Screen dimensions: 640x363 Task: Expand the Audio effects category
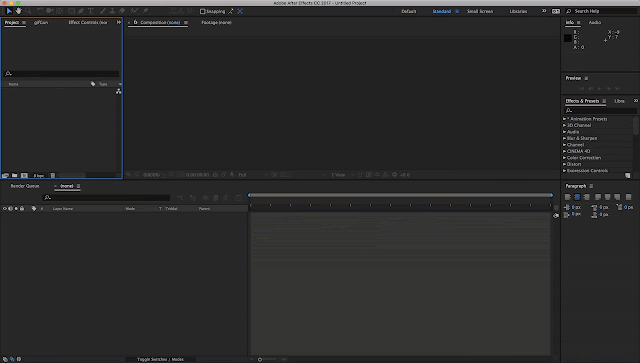click(x=564, y=132)
